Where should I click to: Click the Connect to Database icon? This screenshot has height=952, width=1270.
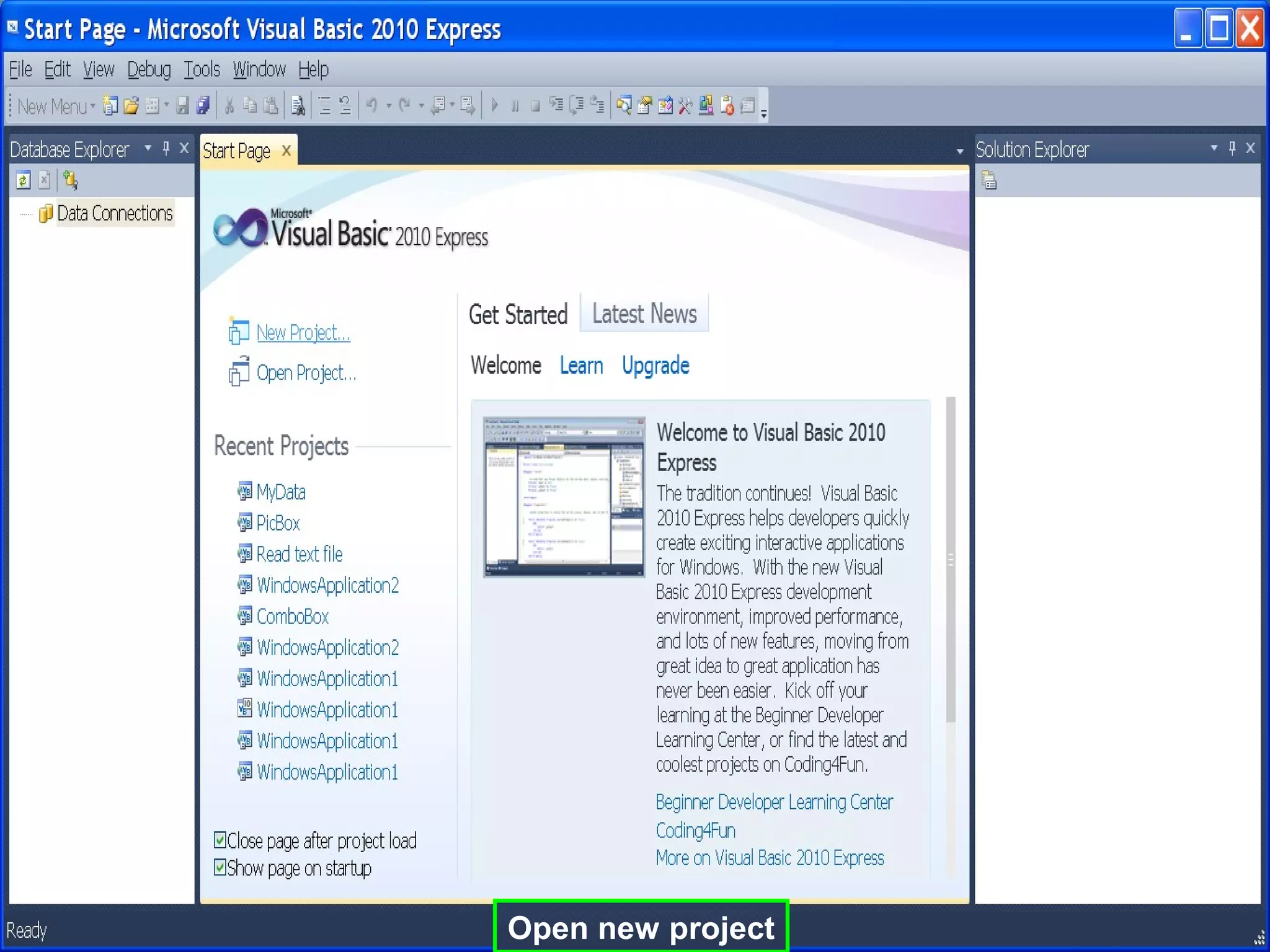click(70, 180)
